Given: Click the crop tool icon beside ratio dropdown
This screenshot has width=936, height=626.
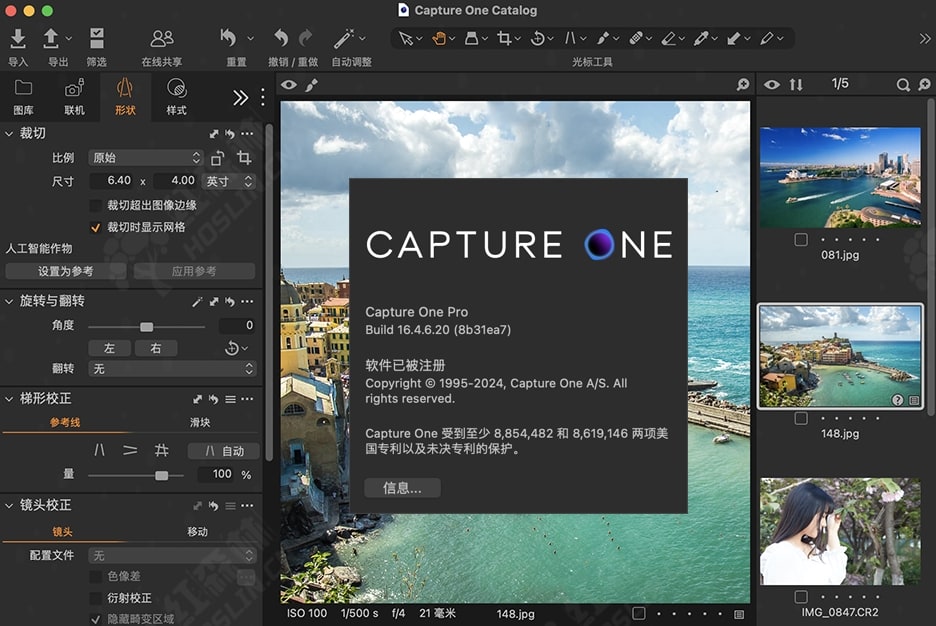Looking at the screenshot, I should (244, 158).
